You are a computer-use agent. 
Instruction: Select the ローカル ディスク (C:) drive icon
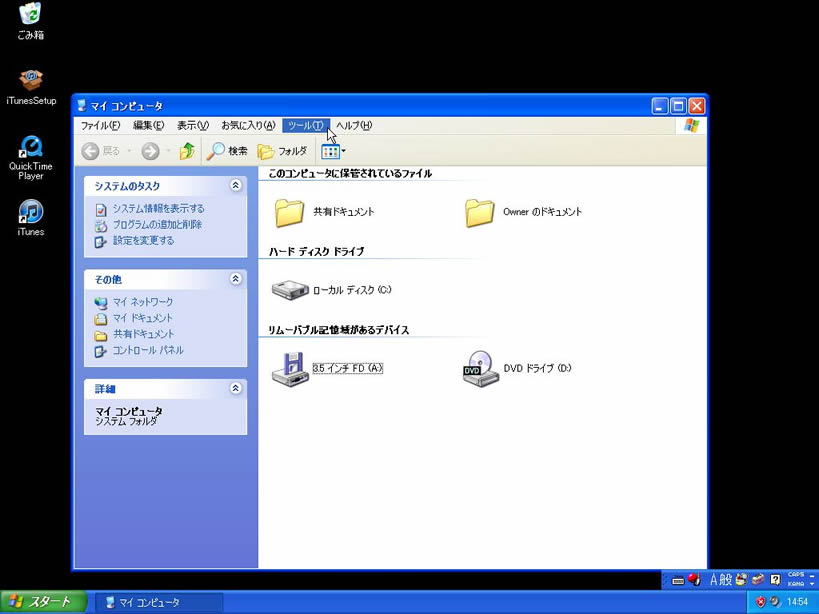click(290, 290)
